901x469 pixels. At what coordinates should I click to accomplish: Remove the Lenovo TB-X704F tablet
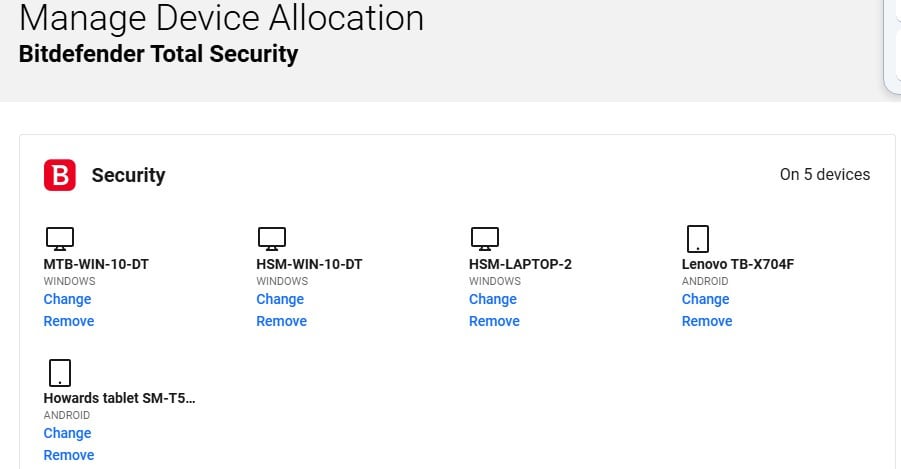click(x=707, y=321)
